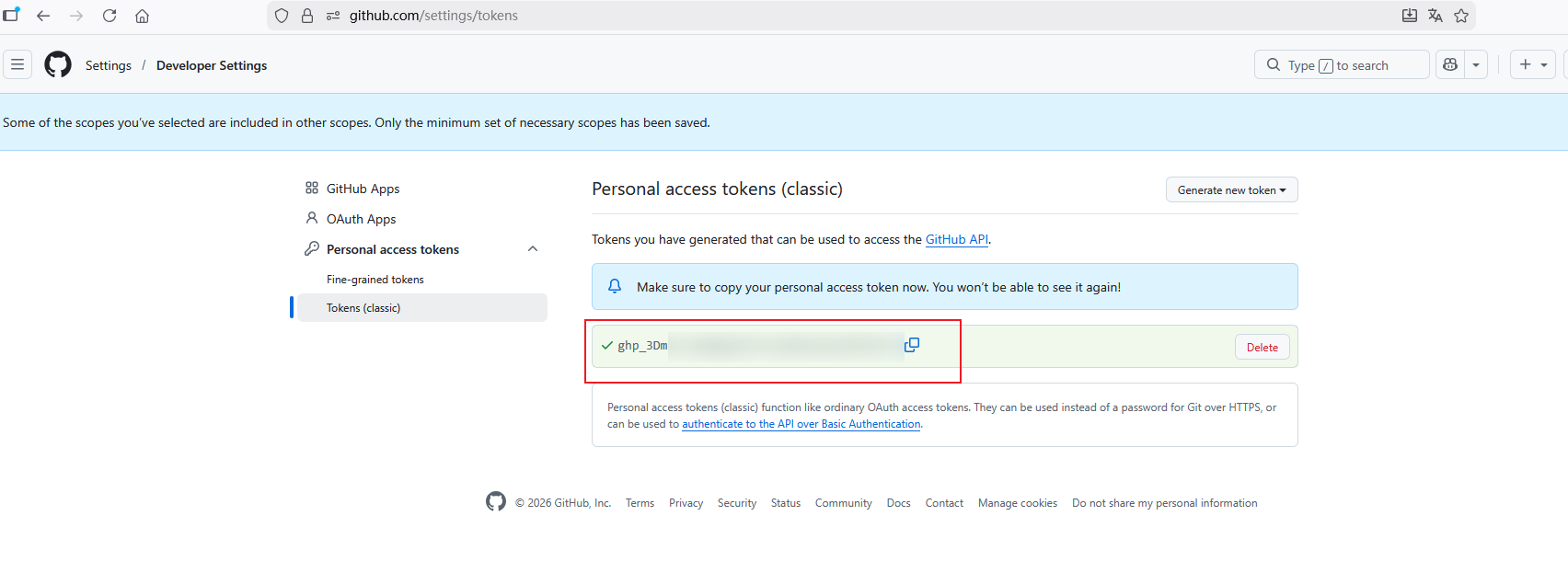Go to browser home page icon
Viewport: 1568px width, 573px height.
point(143,16)
